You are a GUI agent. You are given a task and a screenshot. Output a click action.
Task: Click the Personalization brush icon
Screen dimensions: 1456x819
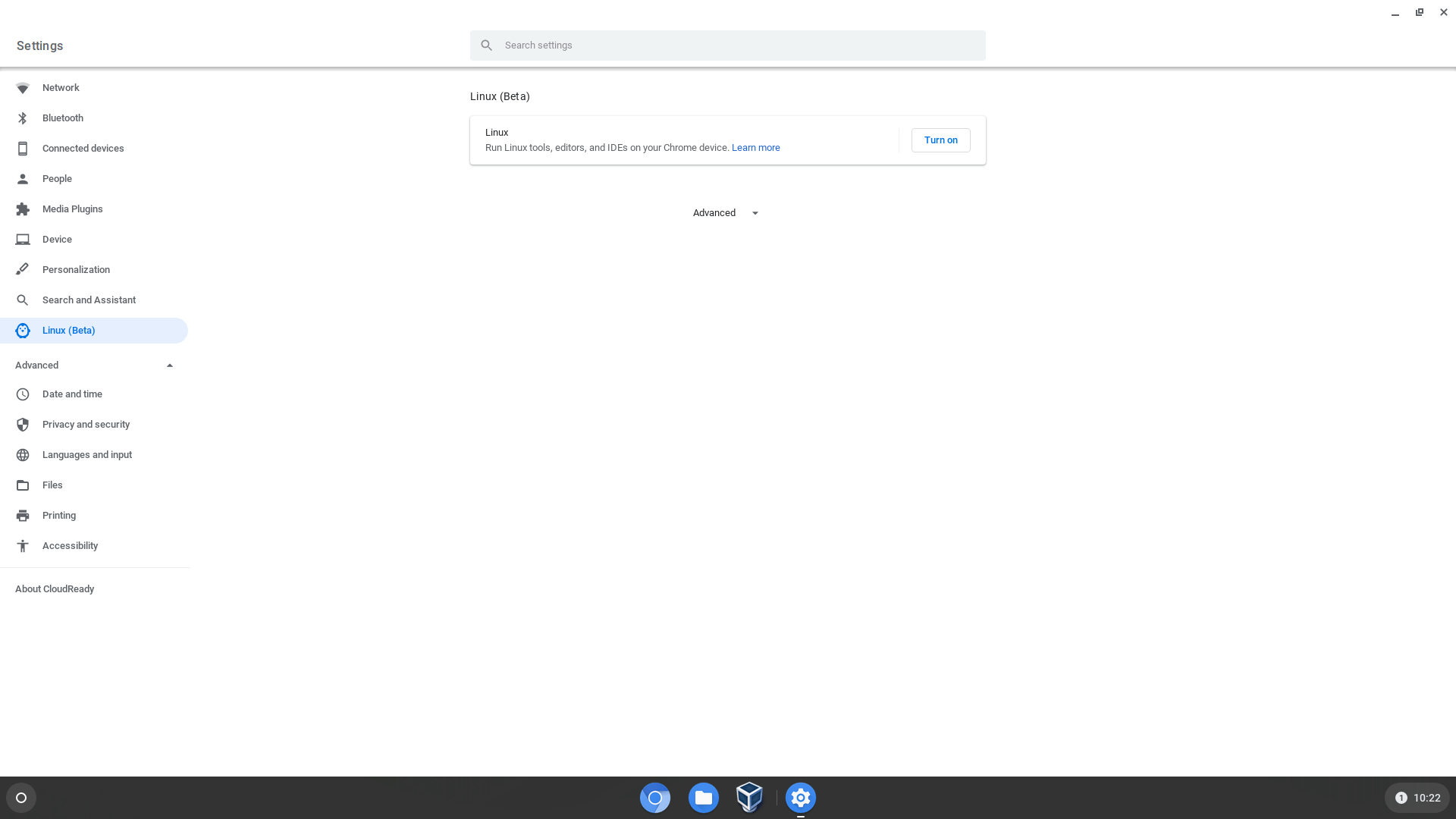tap(23, 270)
